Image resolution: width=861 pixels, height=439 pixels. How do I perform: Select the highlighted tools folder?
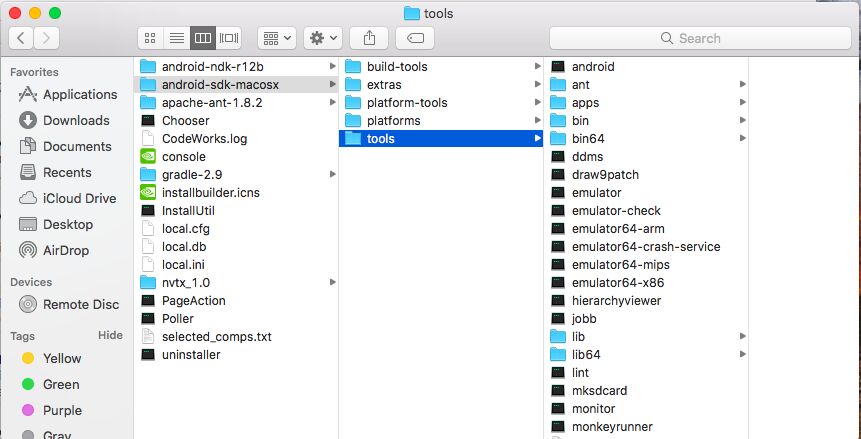(441, 138)
